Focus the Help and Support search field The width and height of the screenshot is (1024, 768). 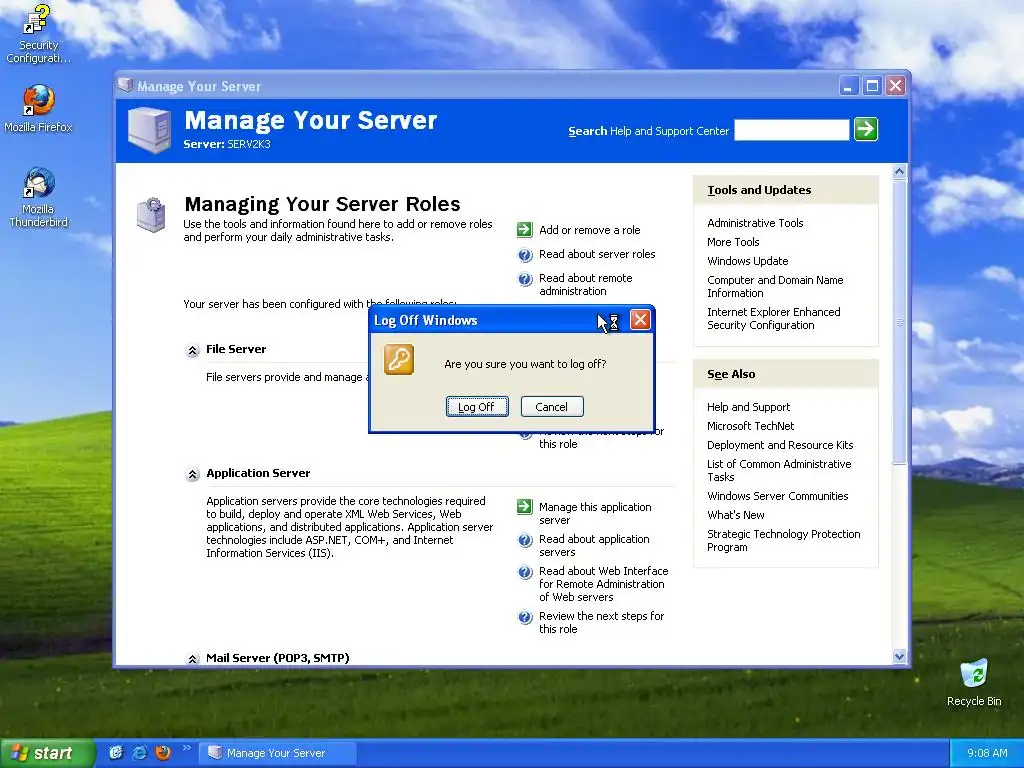click(792, 130)
